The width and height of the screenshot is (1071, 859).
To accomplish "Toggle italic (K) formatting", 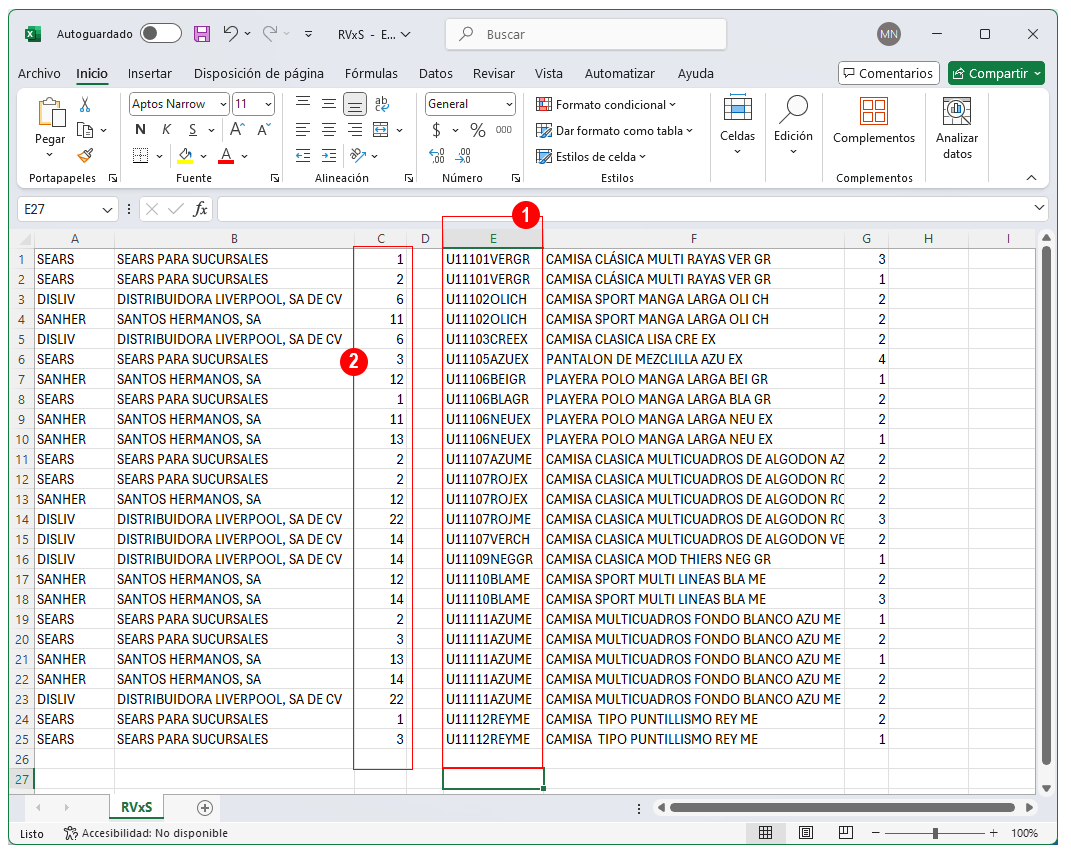I will point(167,130).
